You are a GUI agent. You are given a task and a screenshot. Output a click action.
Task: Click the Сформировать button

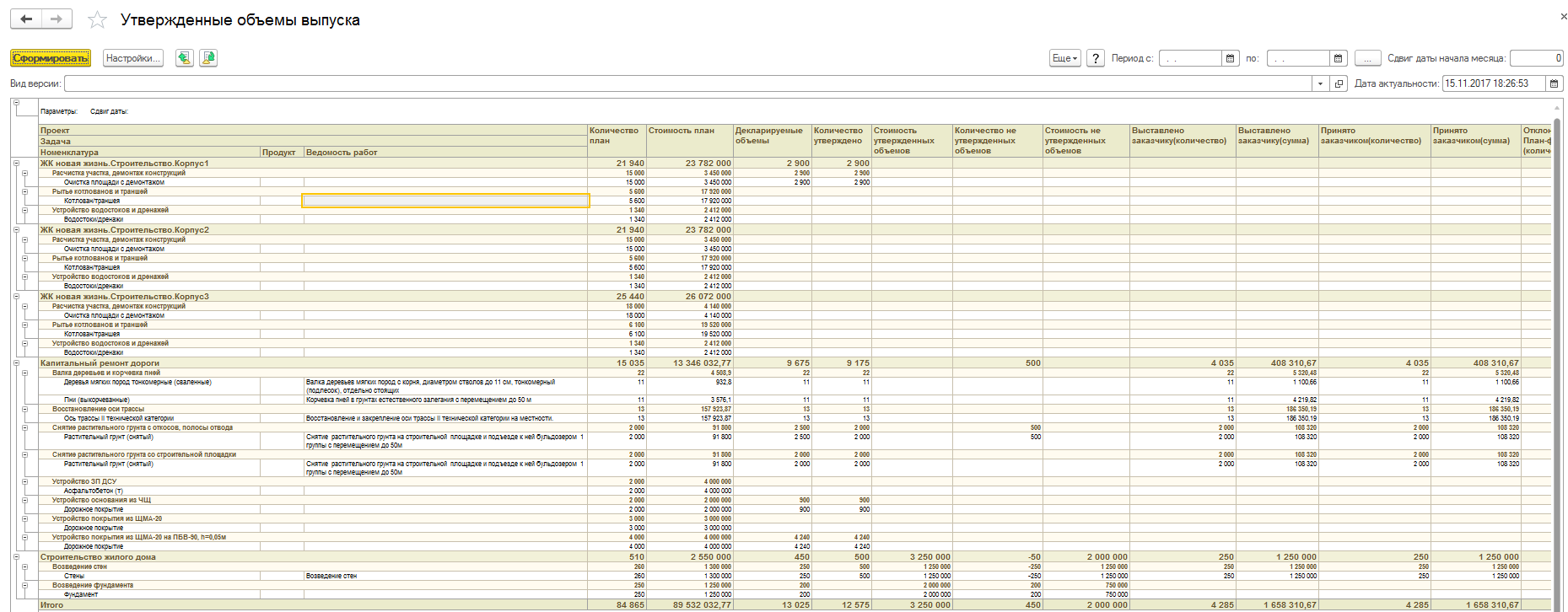point(51,58)
